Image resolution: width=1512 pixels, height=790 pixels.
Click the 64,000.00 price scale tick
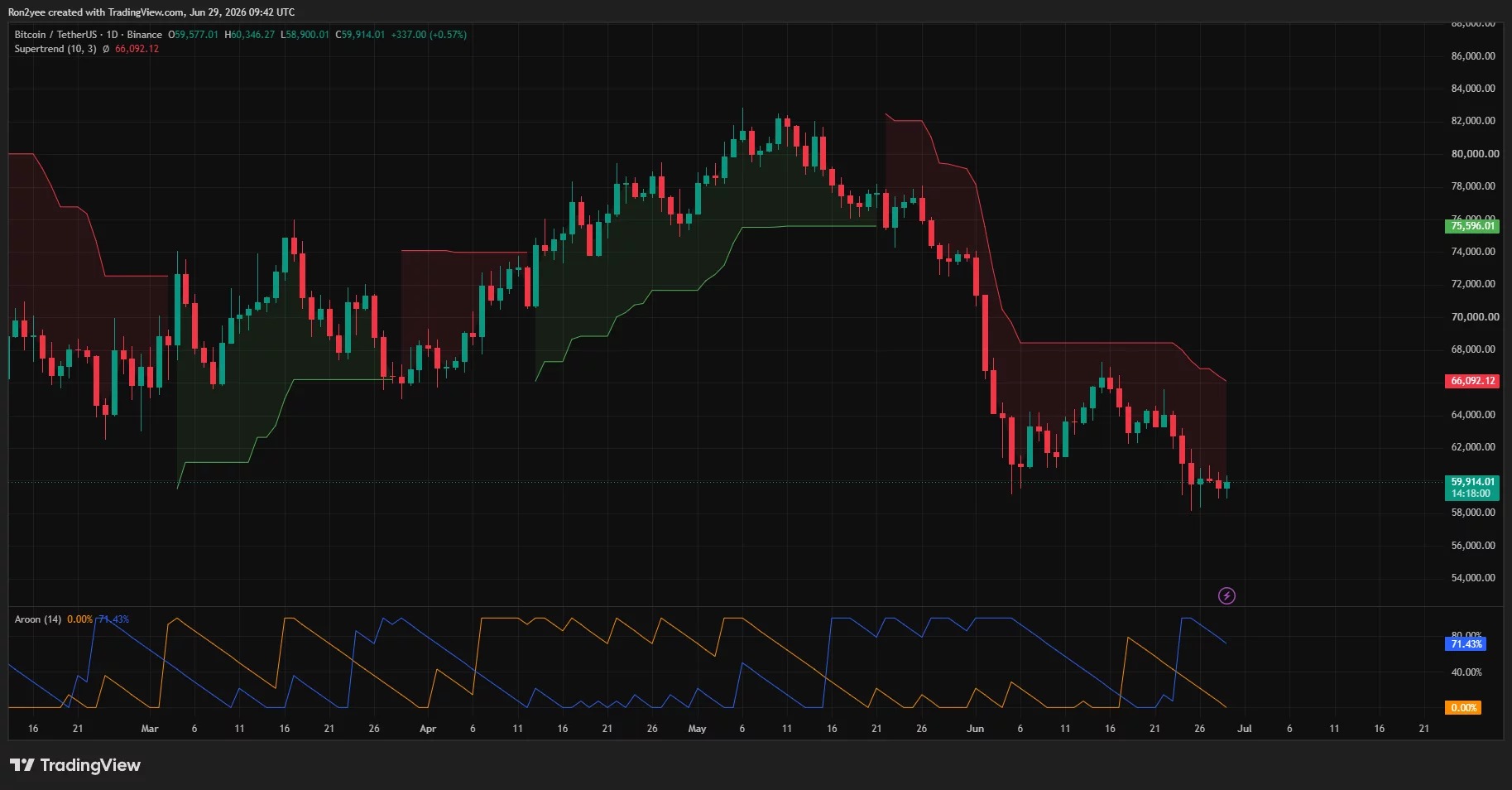point(1473,415)
